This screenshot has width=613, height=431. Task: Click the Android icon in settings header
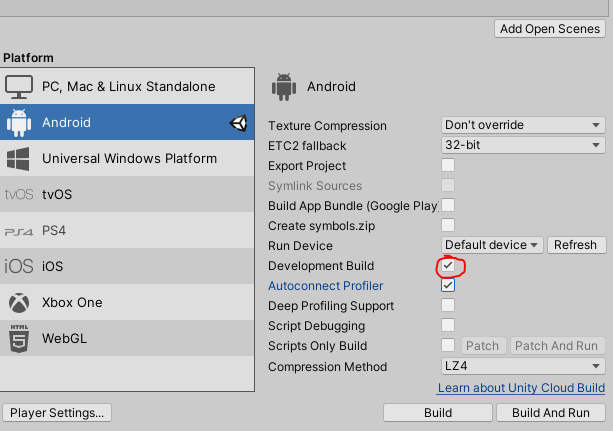click(284, 87)
